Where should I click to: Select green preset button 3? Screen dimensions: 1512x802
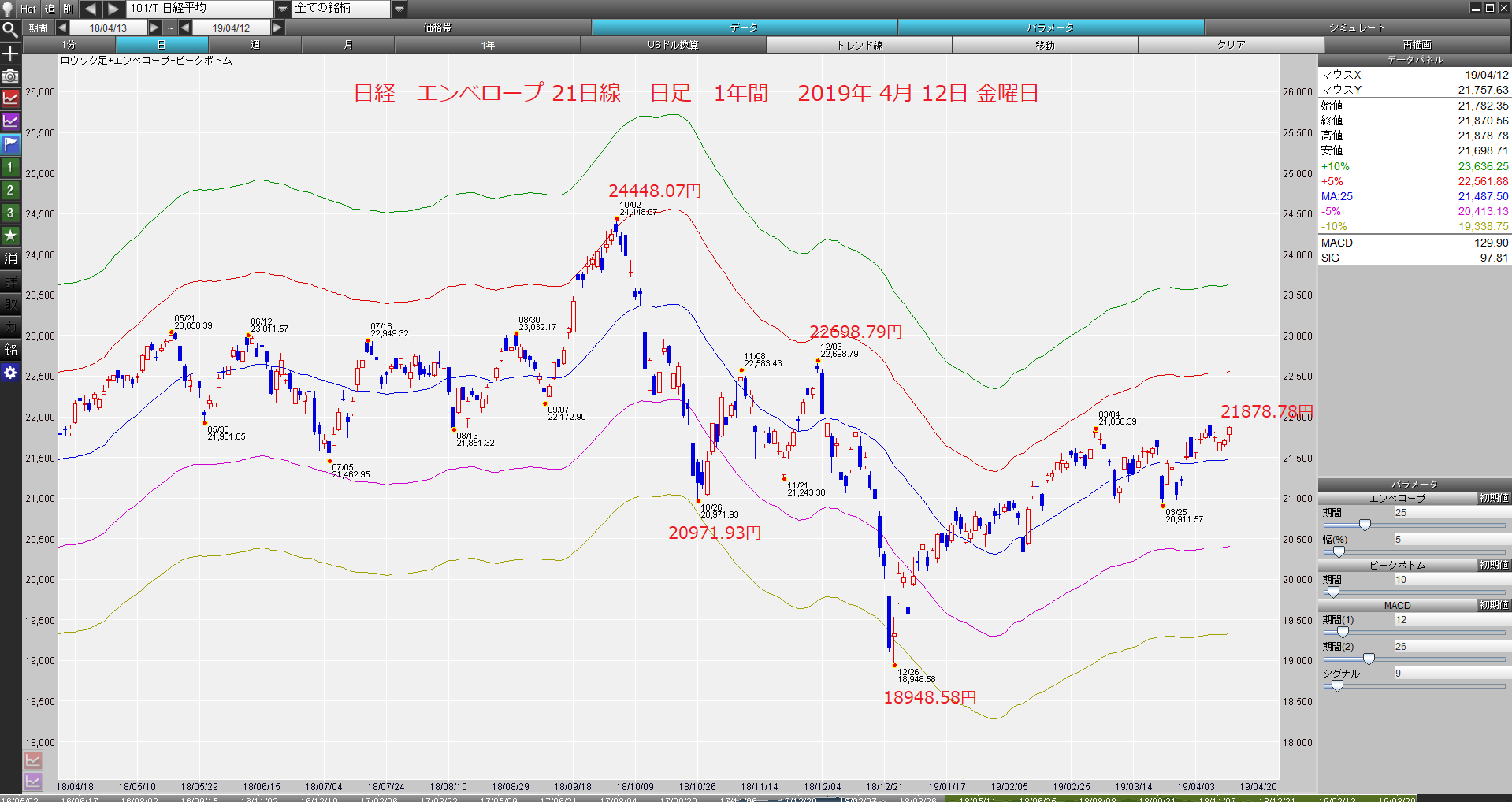[x=10, y=213]
